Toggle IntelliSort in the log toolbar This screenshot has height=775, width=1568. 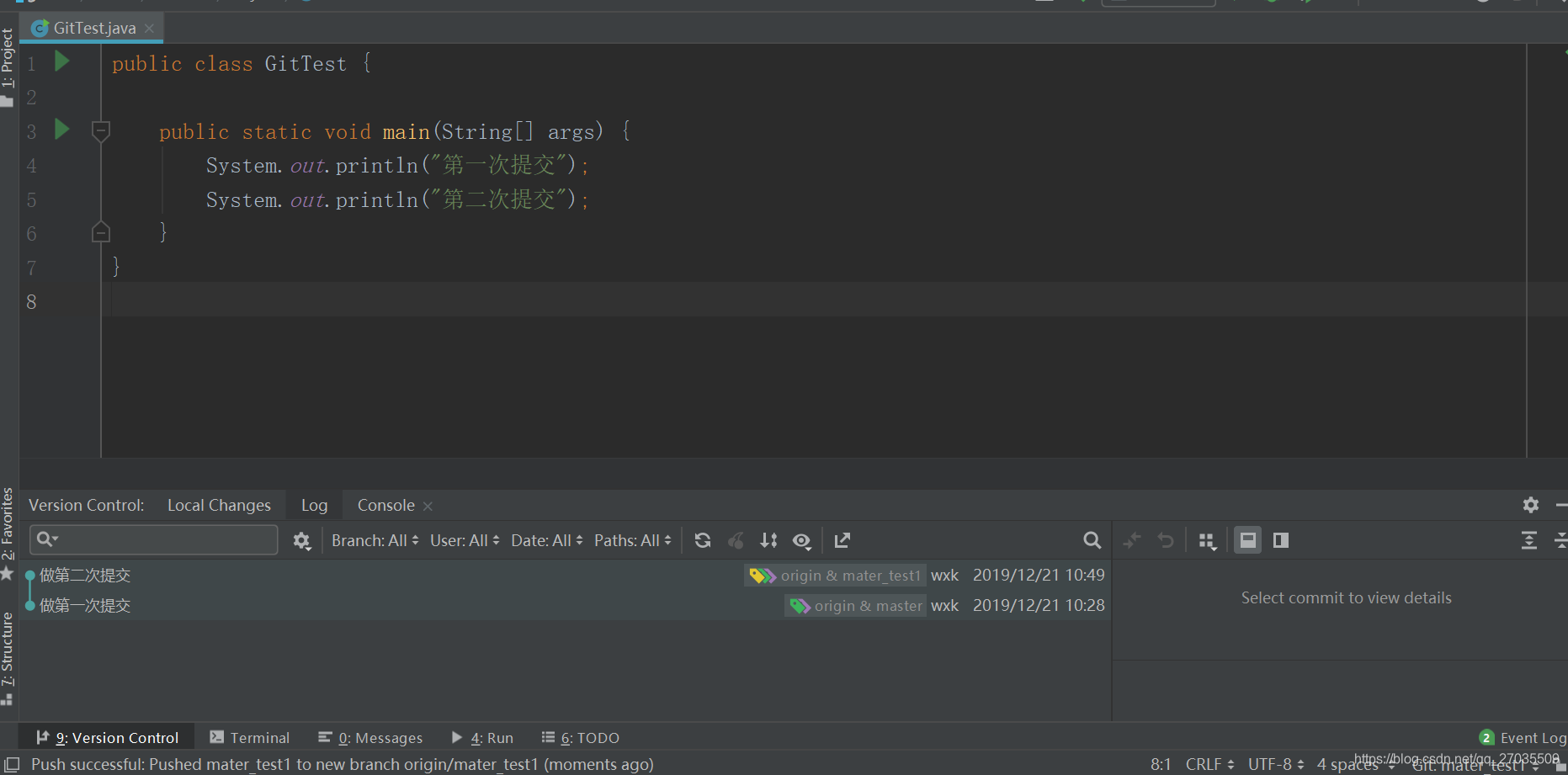tap(768, 540)
